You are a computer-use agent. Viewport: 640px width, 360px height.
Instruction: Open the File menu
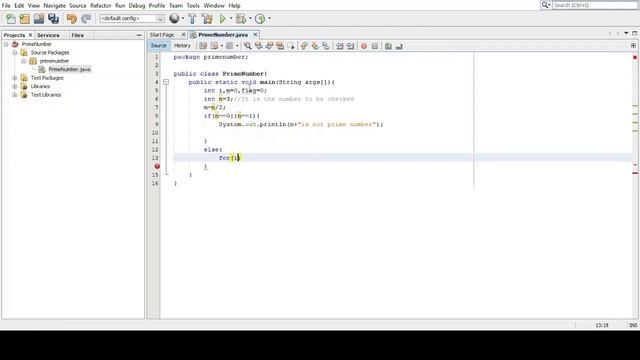[x=6, y=6]
